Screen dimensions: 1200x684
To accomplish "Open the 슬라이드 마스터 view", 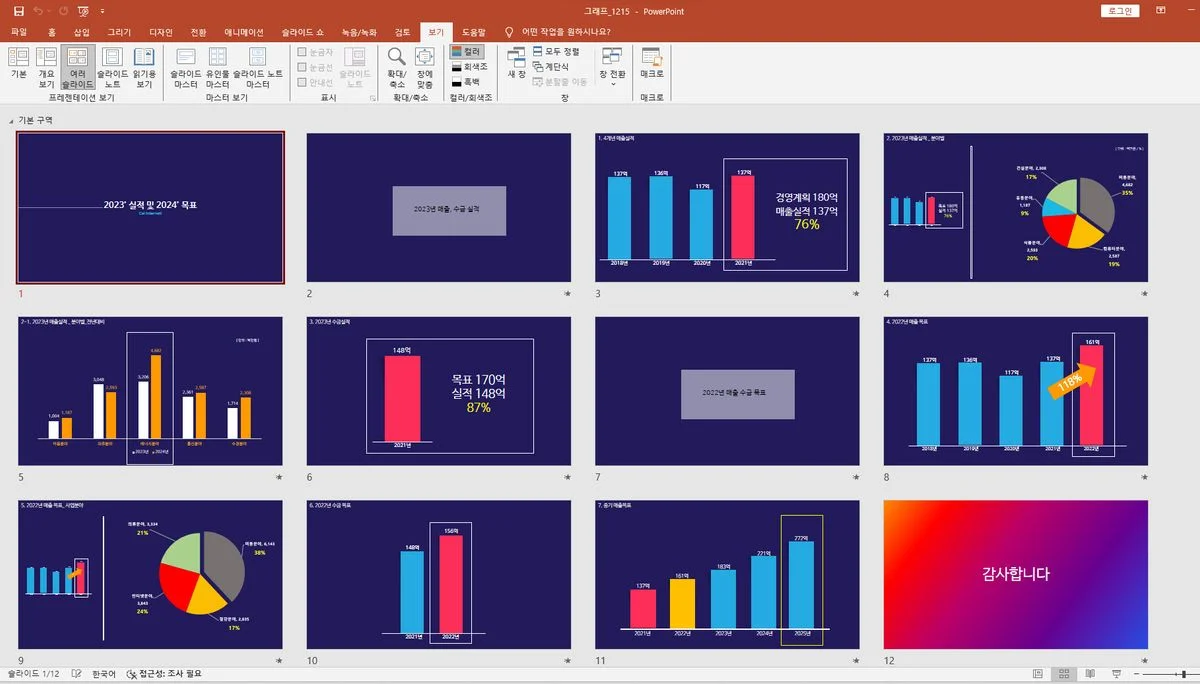I will (x=186, y=66).
